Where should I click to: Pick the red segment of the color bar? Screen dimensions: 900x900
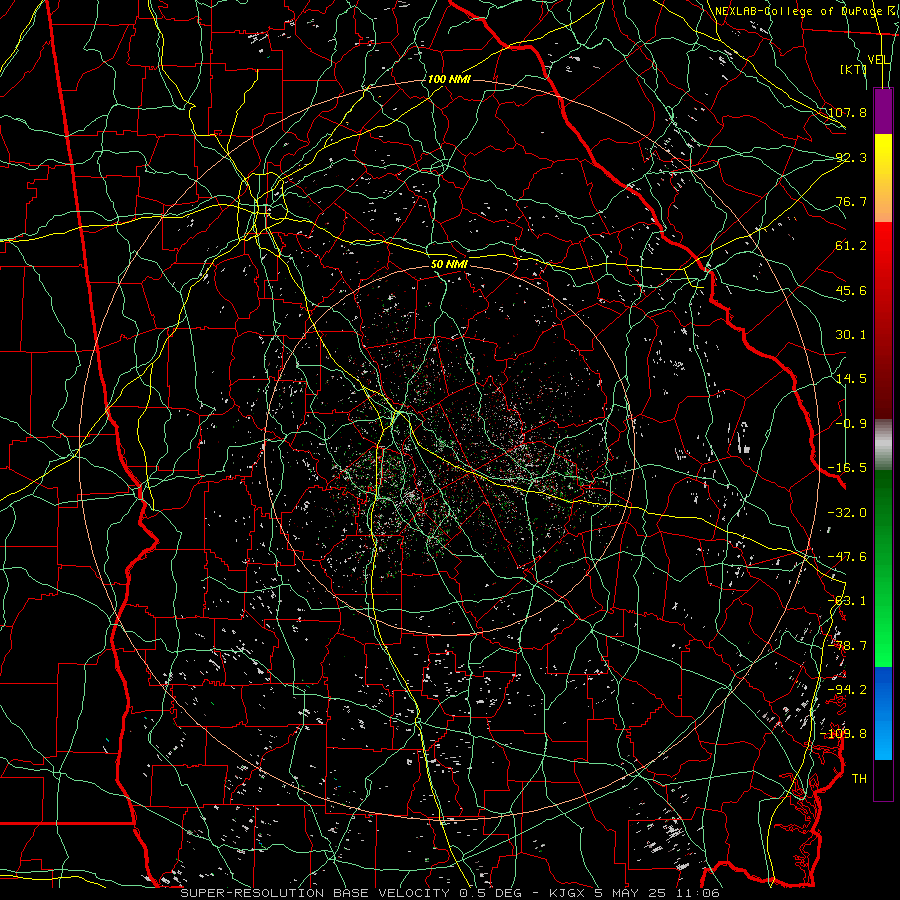[x=883, y=320]
